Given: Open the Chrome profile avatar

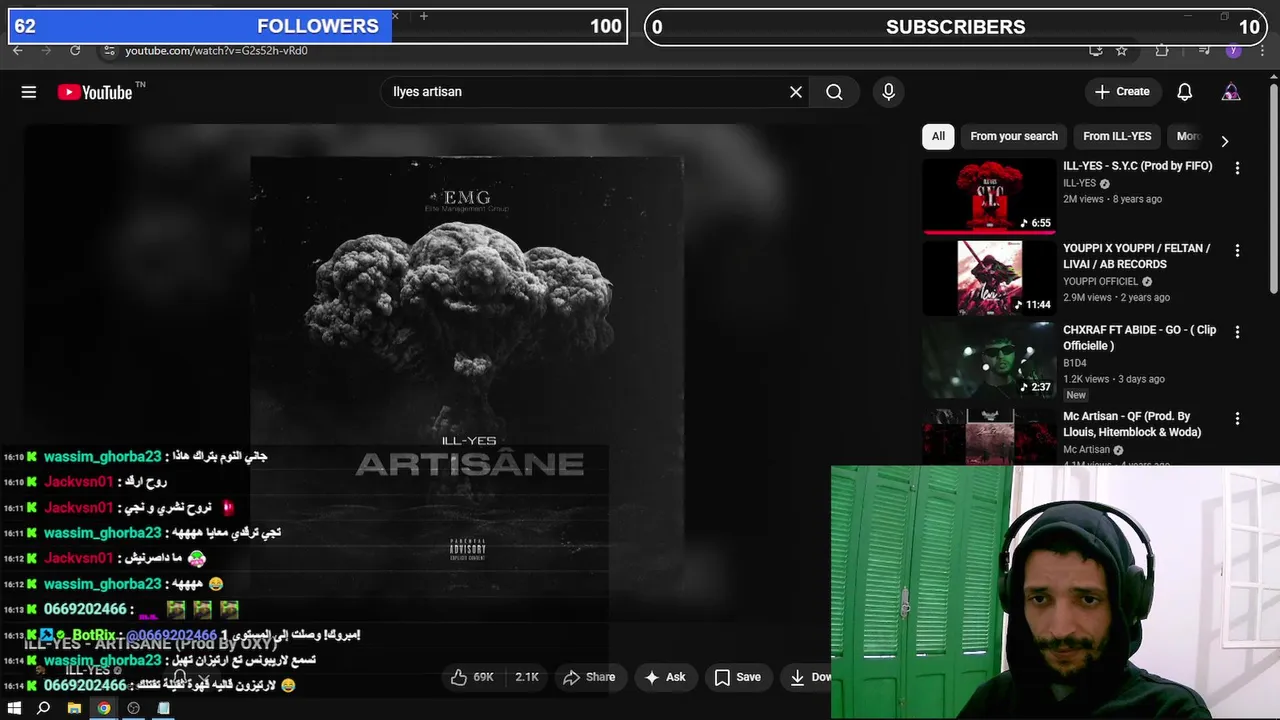Looking at the screenshot, I should 1233,50.
